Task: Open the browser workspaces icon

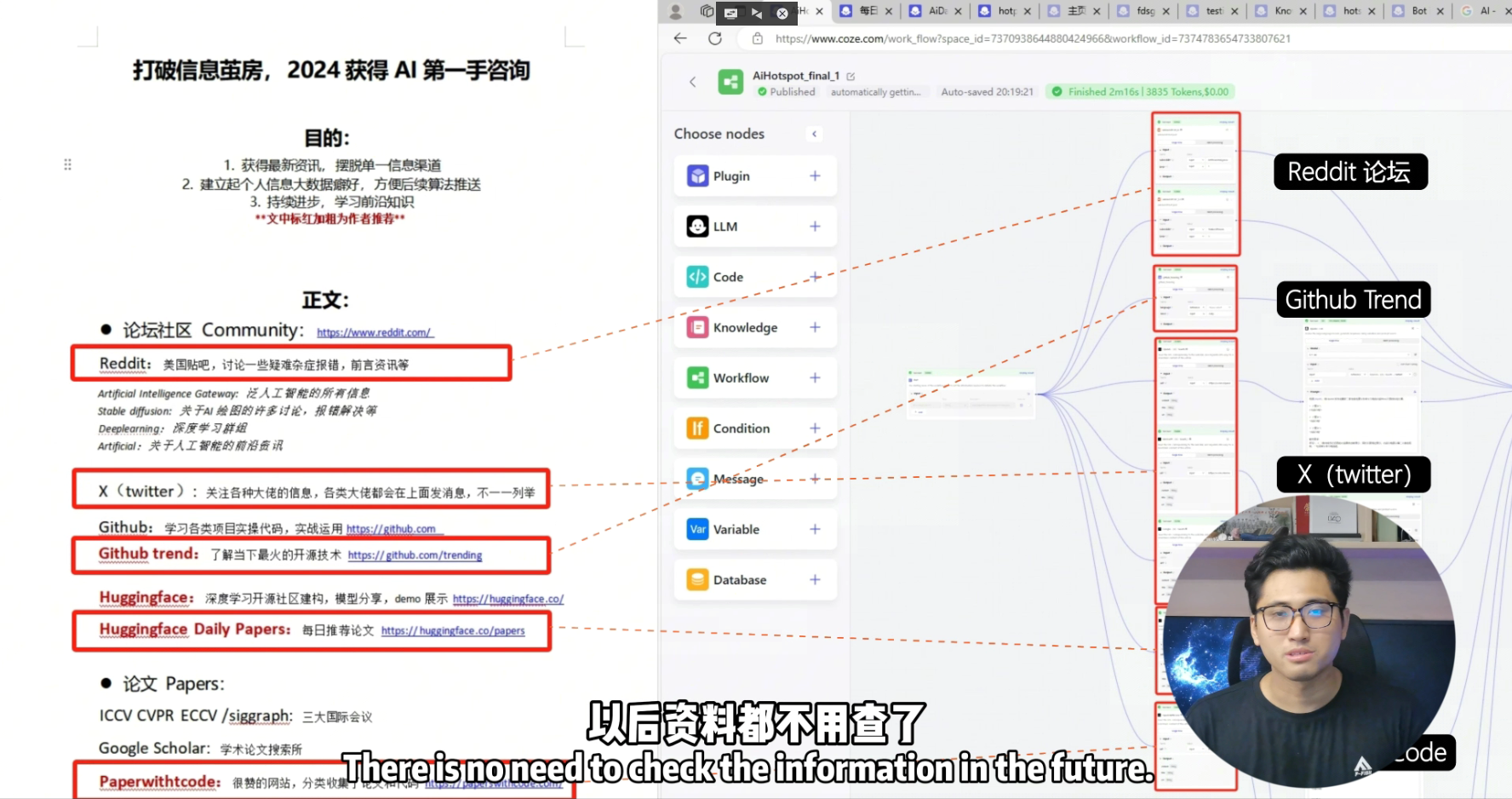Action: click(x=707, y=11)
